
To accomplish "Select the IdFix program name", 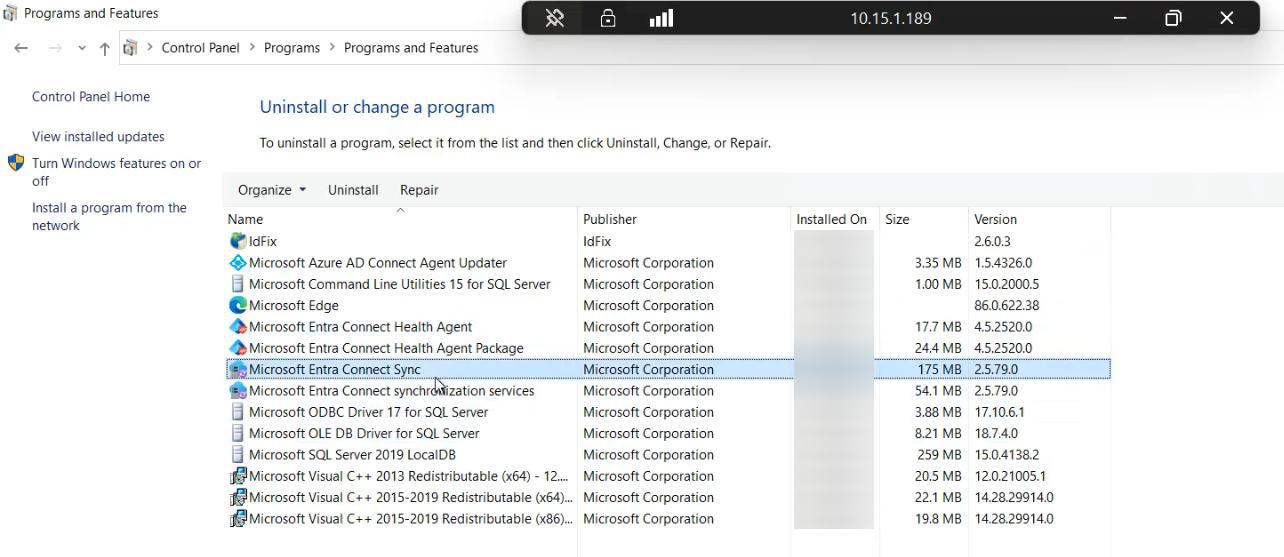I will [263, 241].
